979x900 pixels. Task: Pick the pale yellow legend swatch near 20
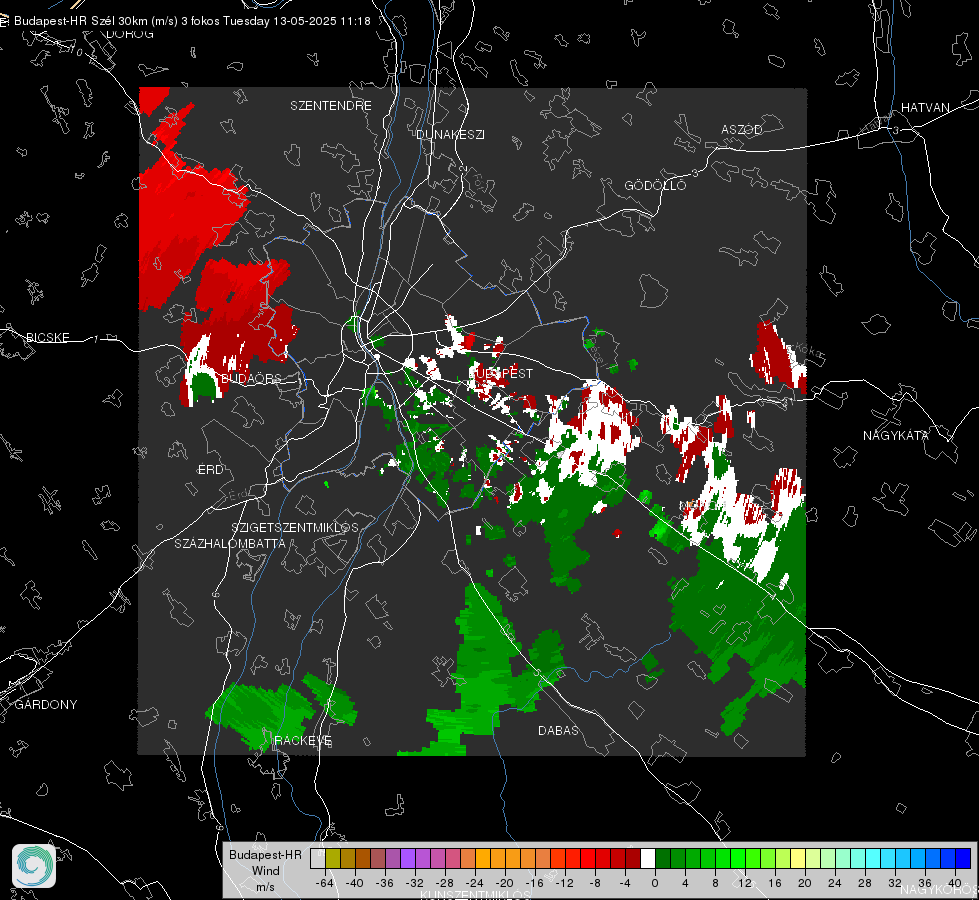click(x=799, y=859)
